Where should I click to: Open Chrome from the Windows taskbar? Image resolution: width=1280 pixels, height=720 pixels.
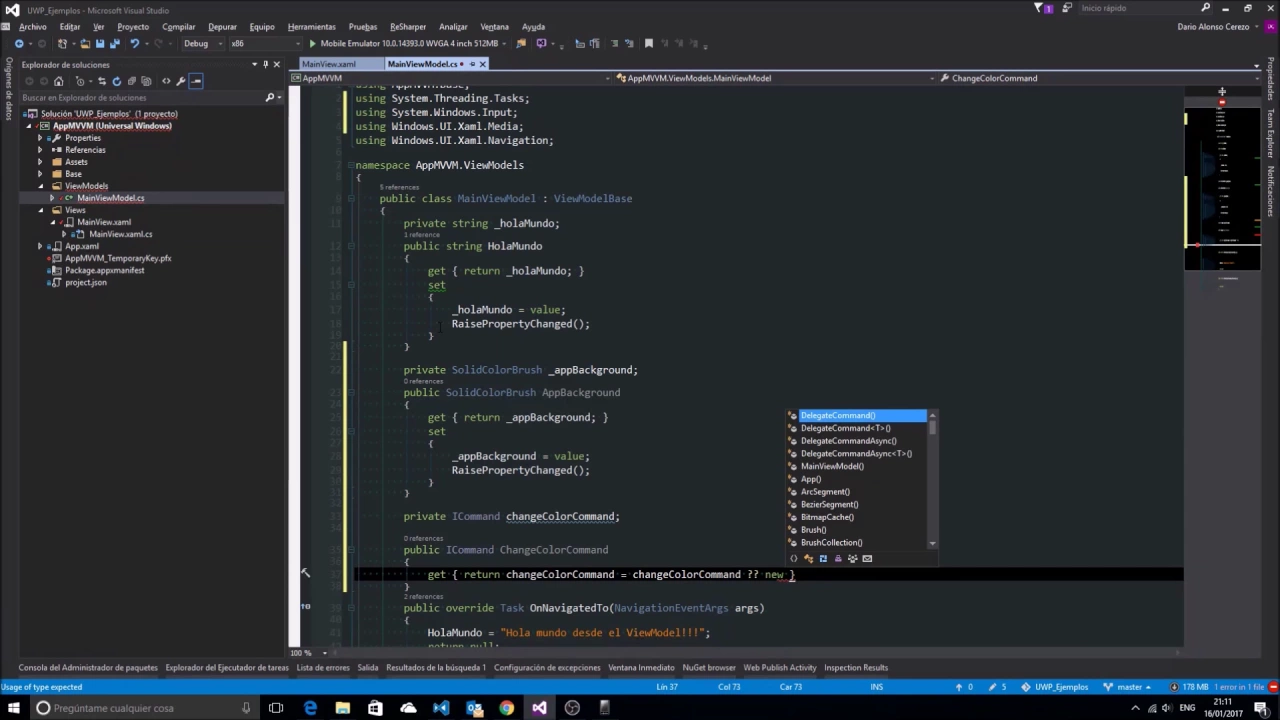pyautogui.click(x=507, y=708)
